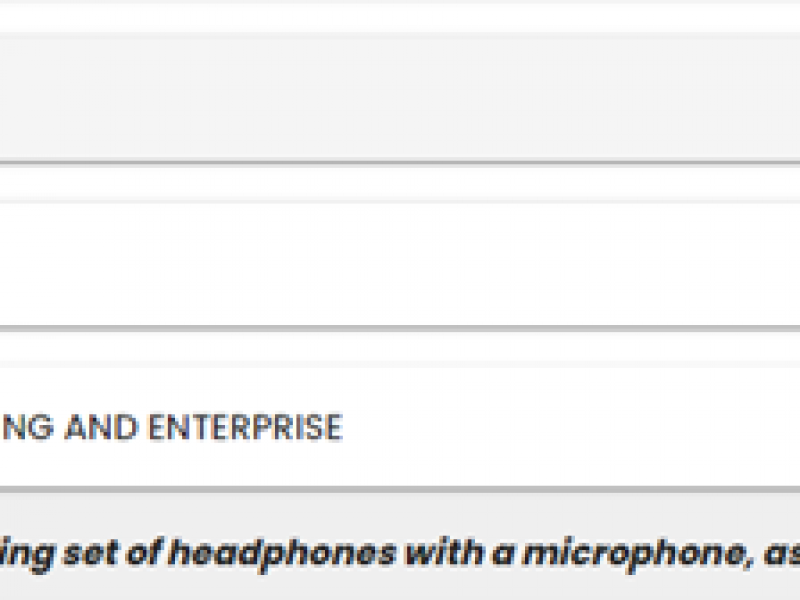The image size is (800, 600).
Task: Click the narrow white gap above ENTERPRISE row
Action: 400,347
